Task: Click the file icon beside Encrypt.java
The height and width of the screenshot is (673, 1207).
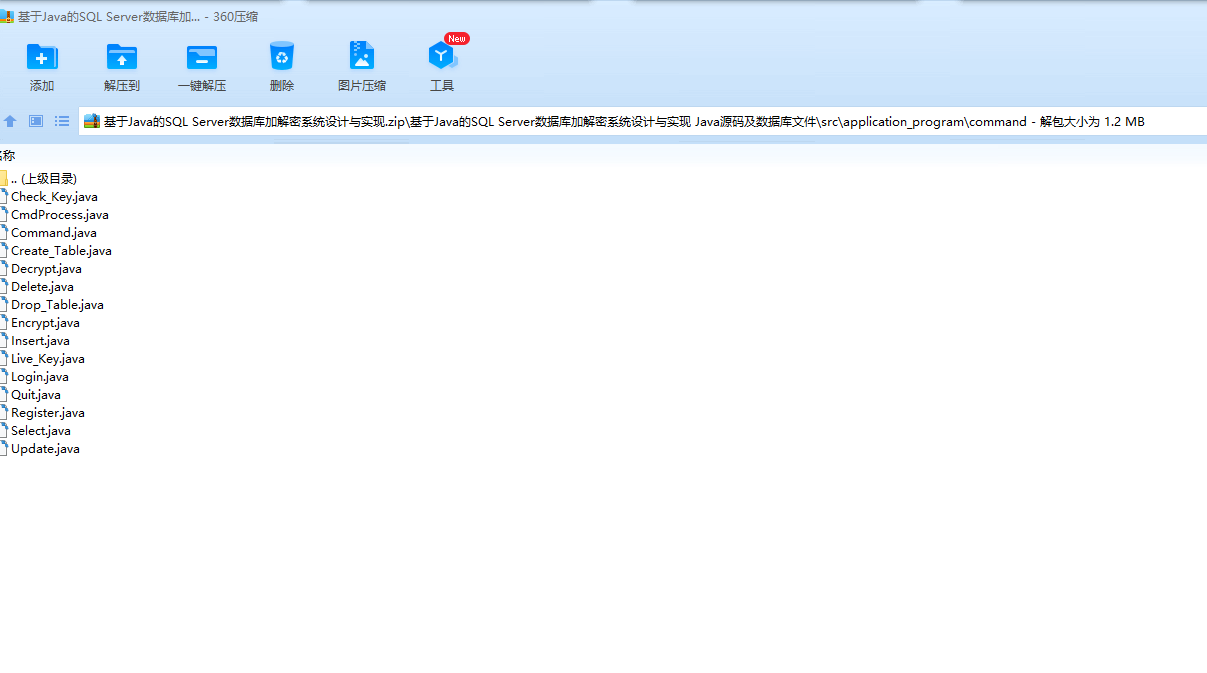Action: (x=3, y=323)
